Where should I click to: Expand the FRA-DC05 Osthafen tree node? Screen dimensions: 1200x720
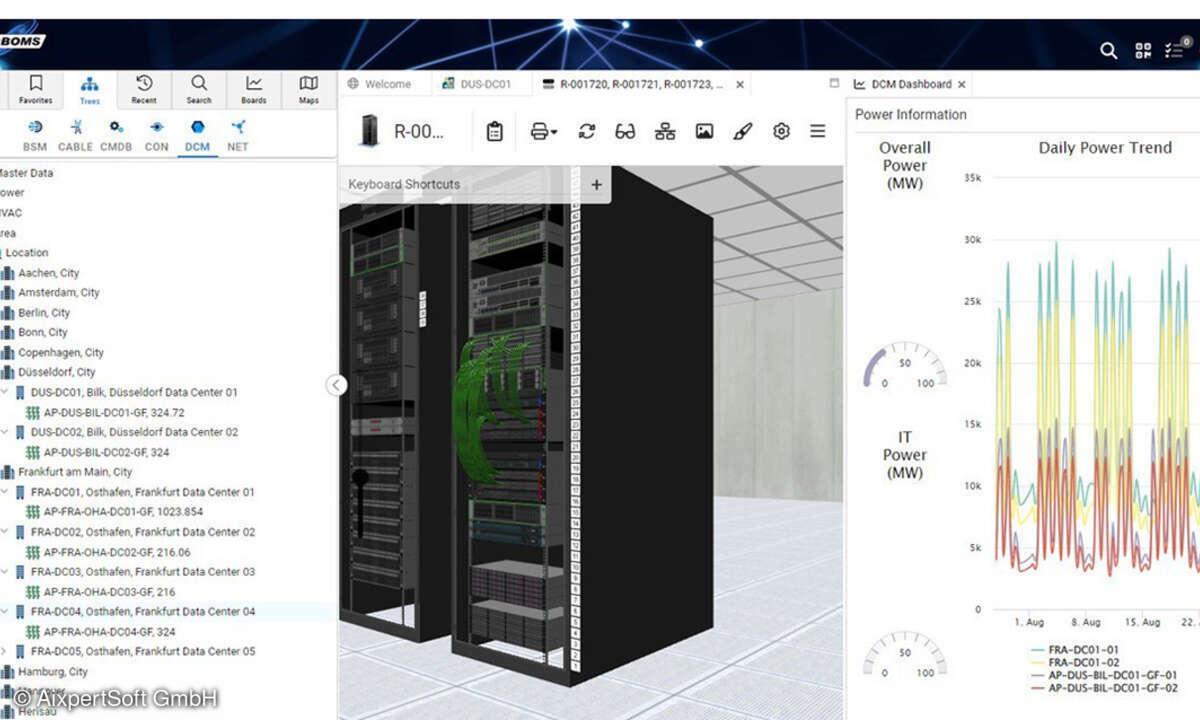click(6, 651)
